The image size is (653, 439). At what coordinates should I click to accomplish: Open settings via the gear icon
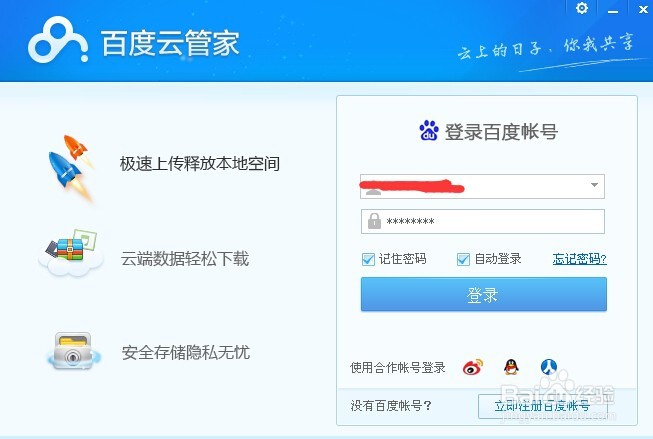[582, 8]
